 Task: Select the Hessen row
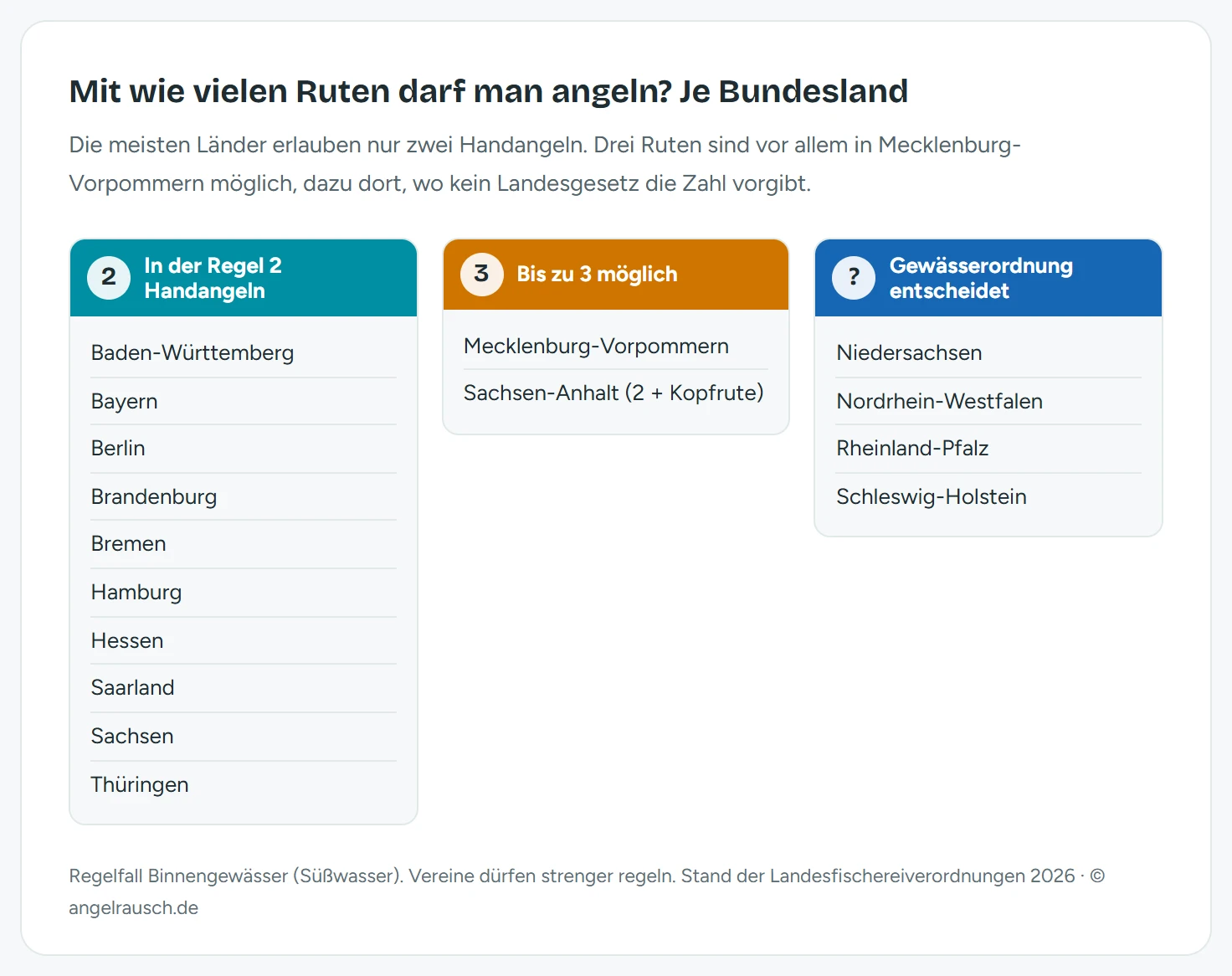click(244, 641)
